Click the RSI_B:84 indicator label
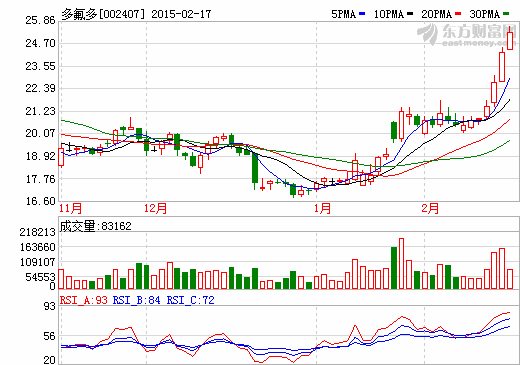 [x=136, y=300]
